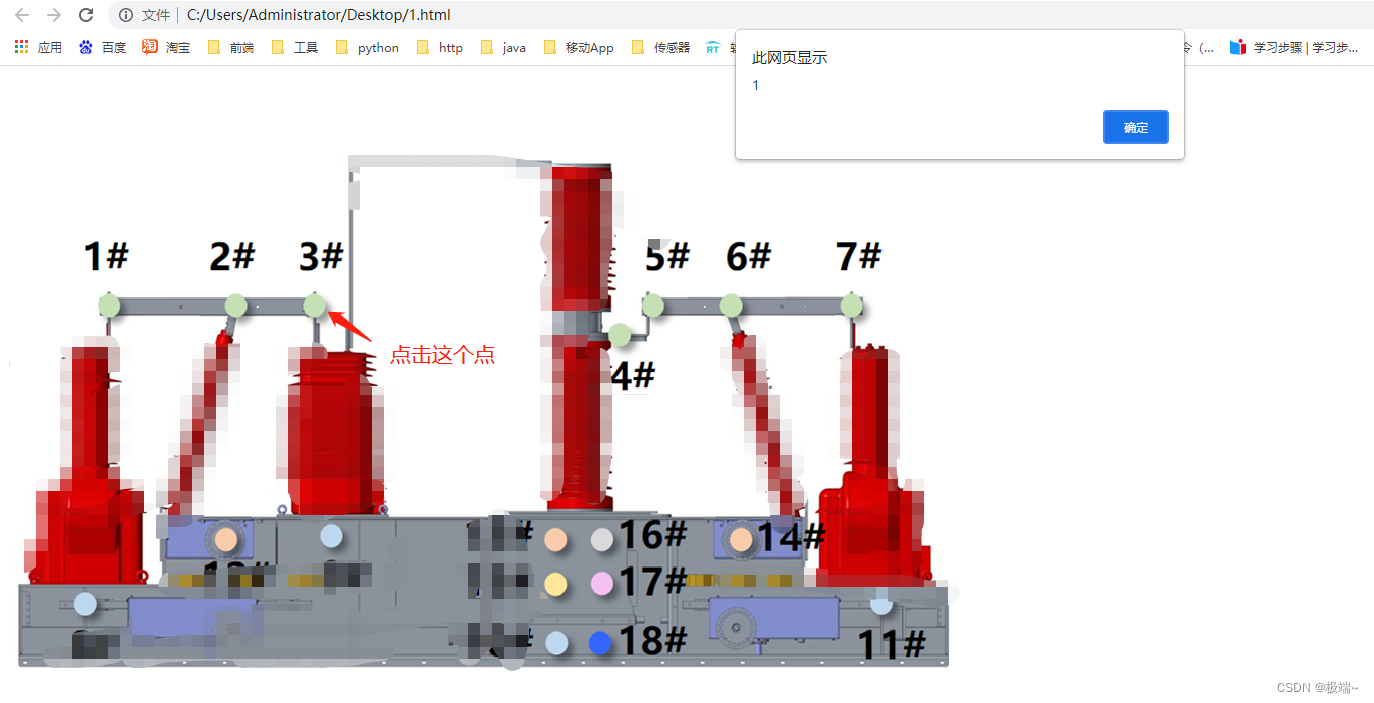Click the page reload icon
This screenshot has height=703, width=1374.
[86, 15]
